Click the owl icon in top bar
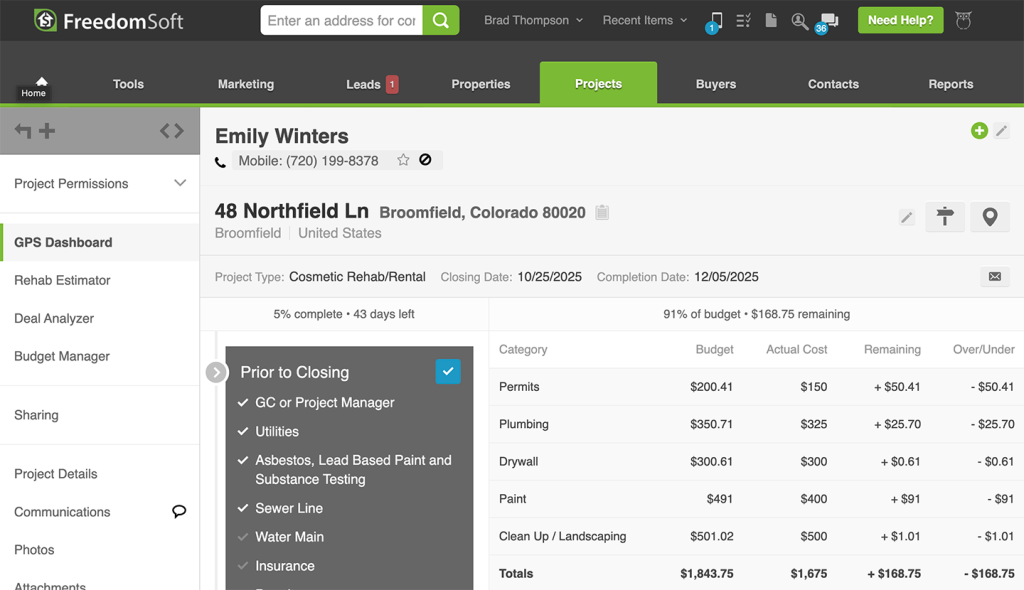The height and width of the screenshot is (590, 1024). [x=963, y=20]
